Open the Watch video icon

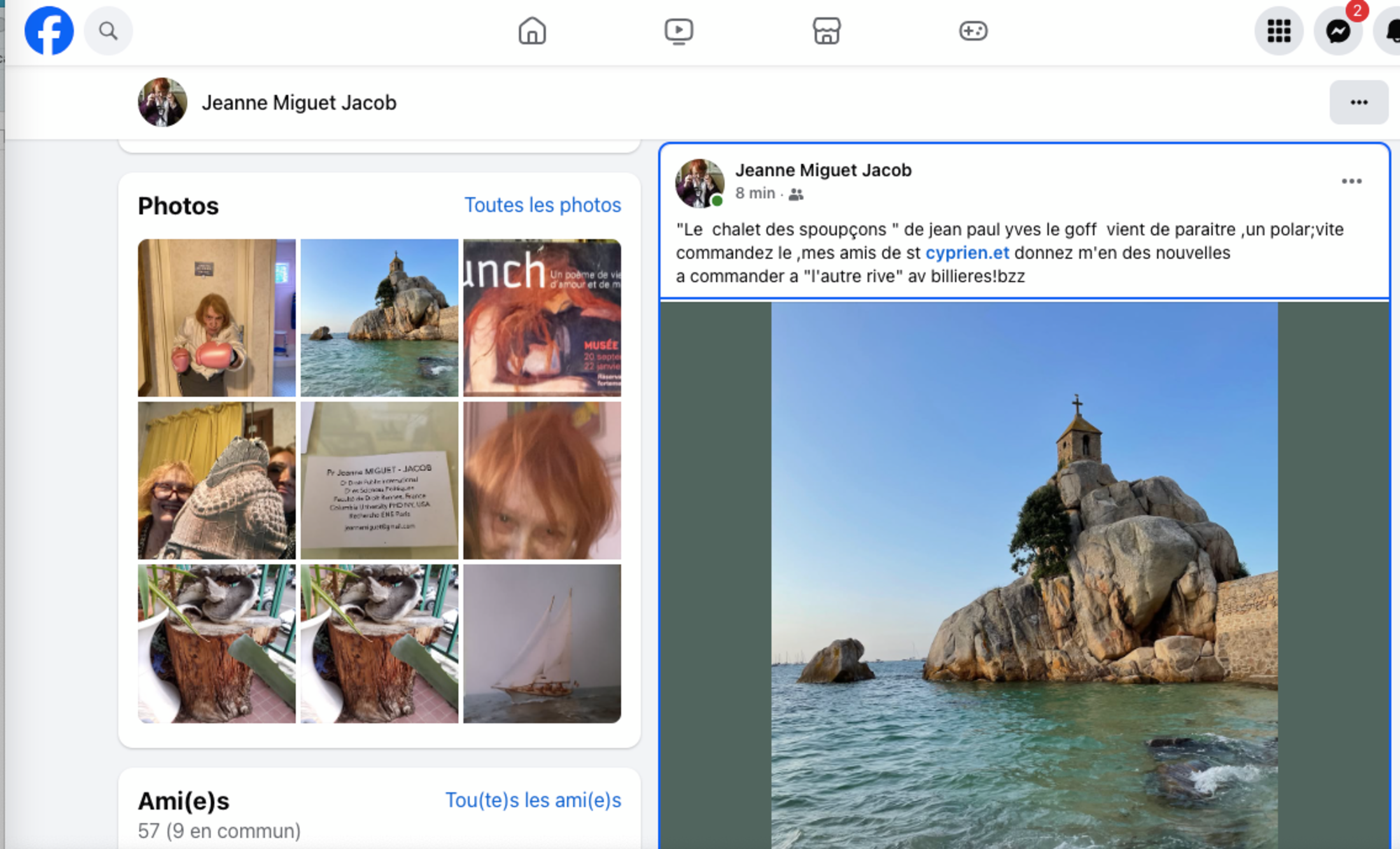pos(679,31)
